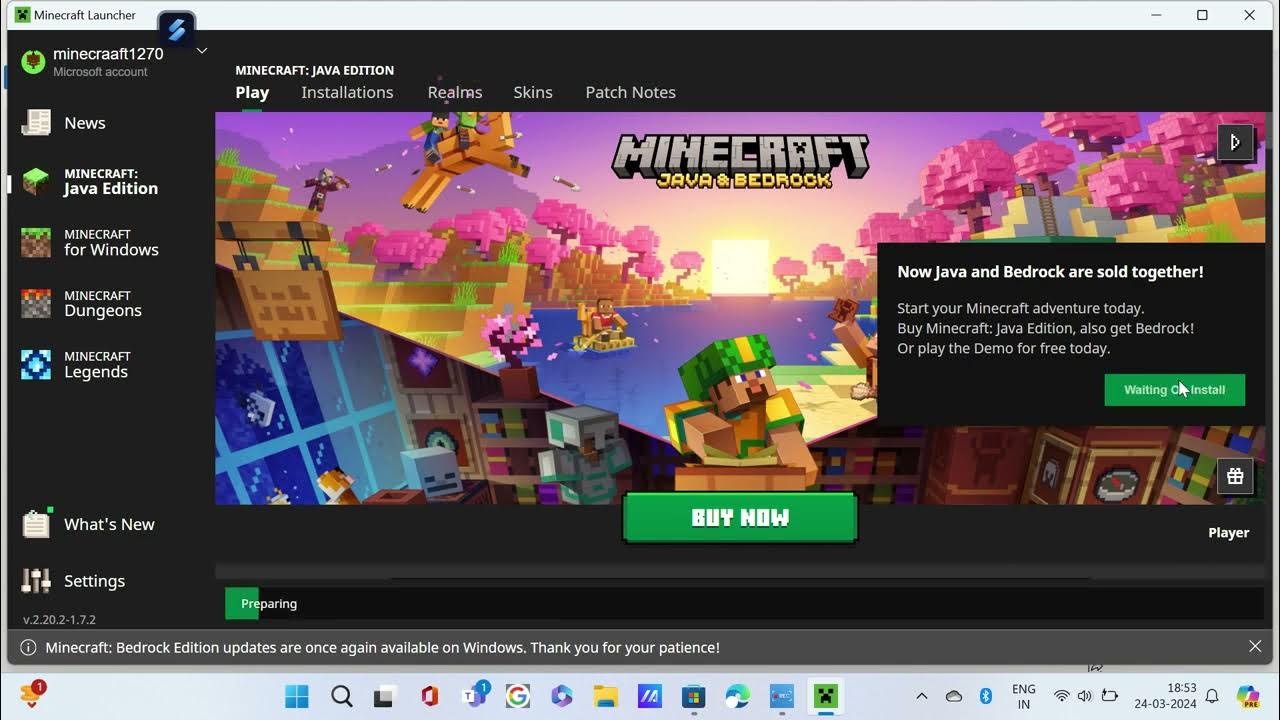Open the Patch Notes tab
The image size is (1280, 720).
click(630, 92)
